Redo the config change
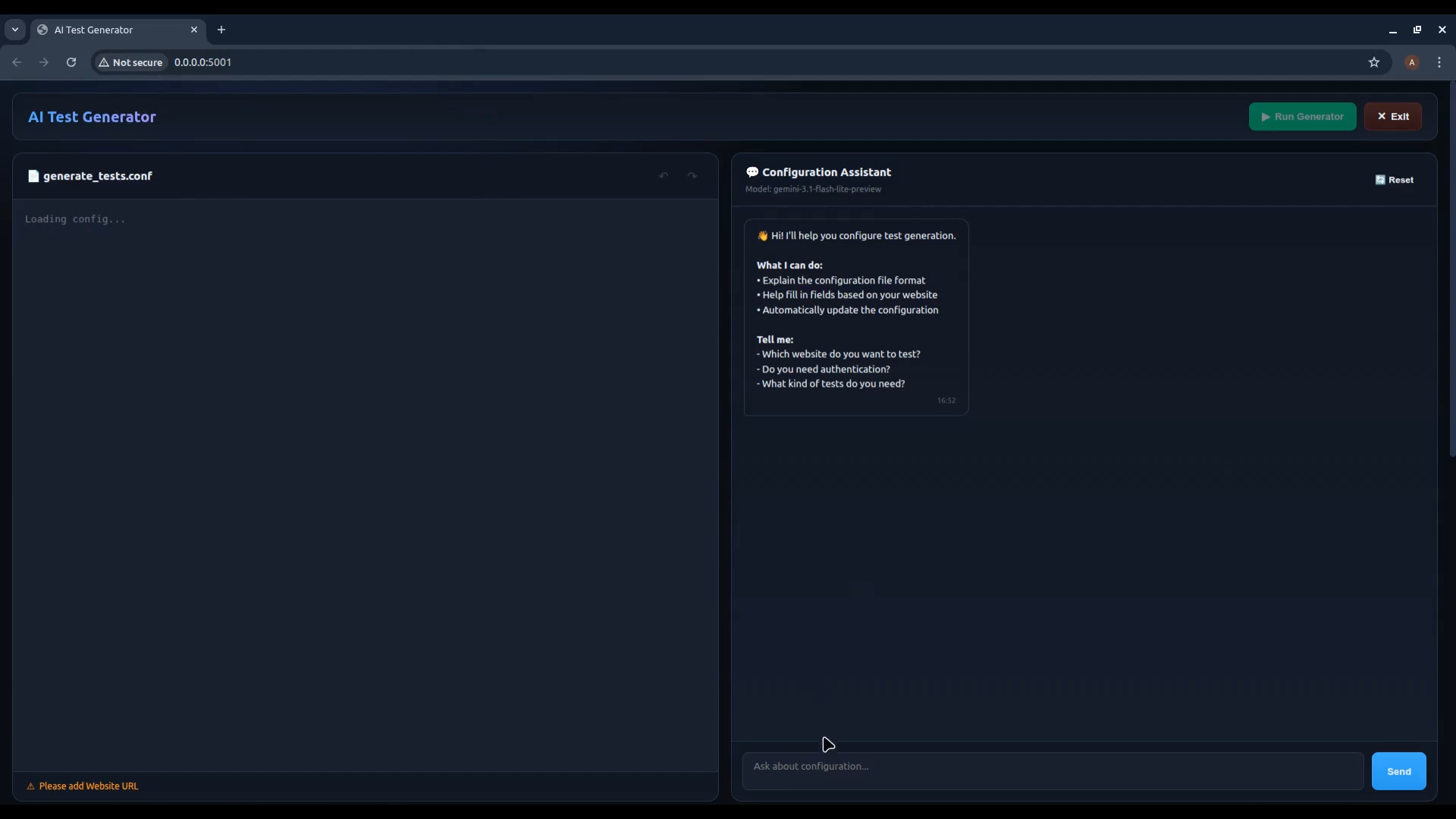 pos(691,175)
